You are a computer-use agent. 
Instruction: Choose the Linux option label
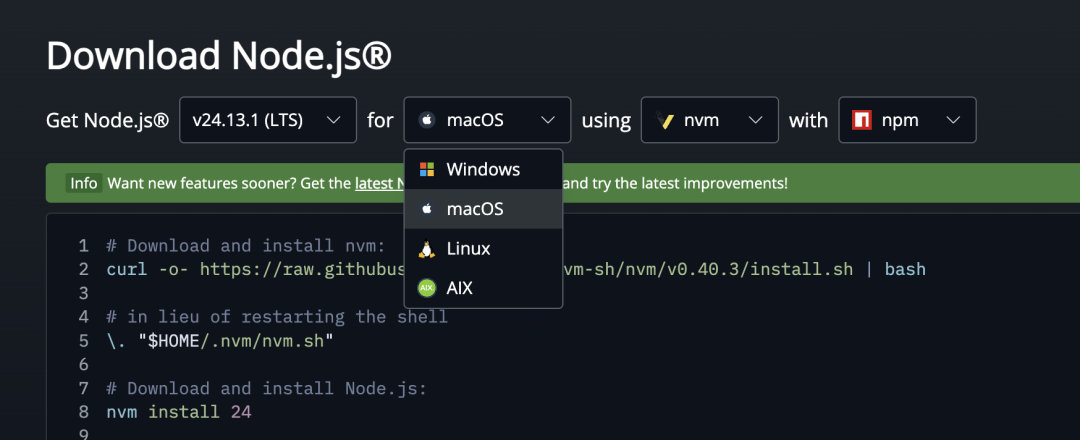pos(468,248)
